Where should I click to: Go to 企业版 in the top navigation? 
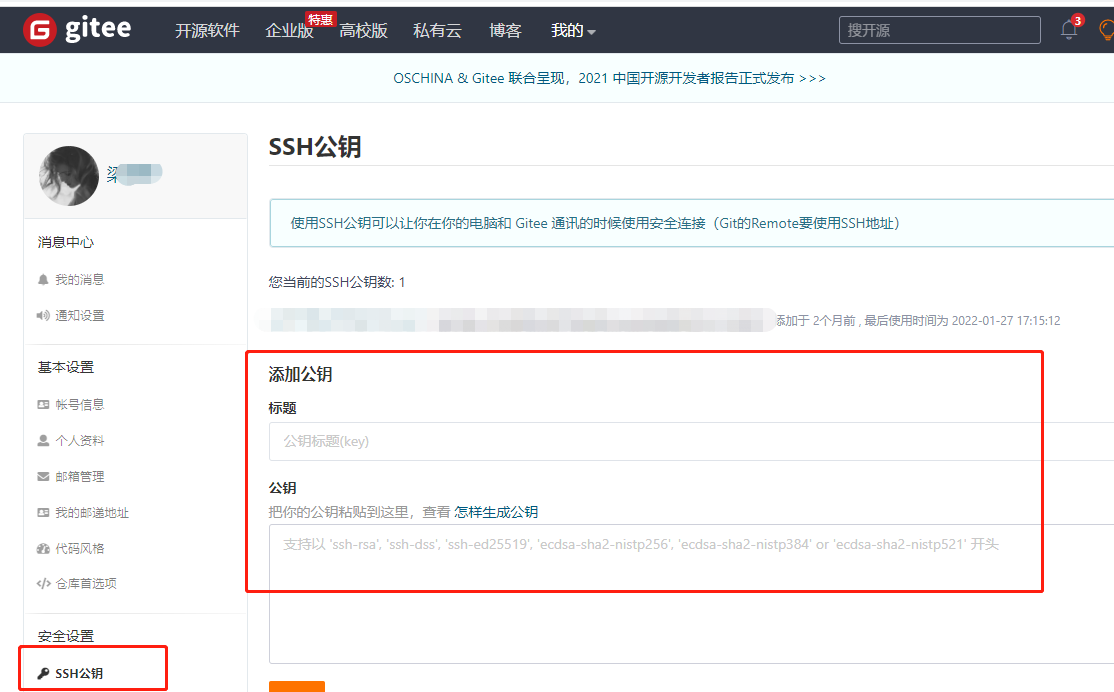[x=289, y=31]
